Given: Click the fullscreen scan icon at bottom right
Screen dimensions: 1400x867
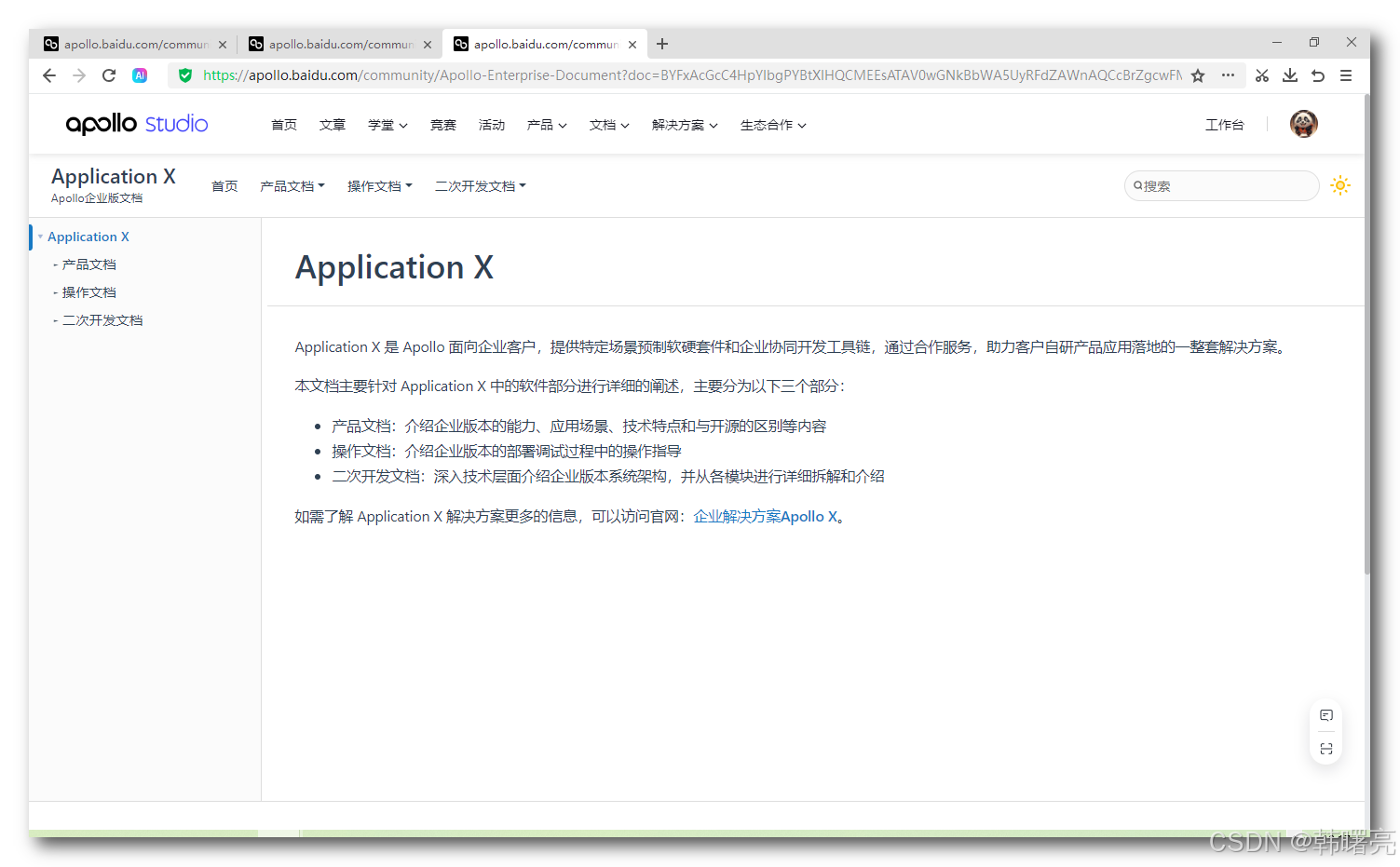Looking at the screenshot, I should (x=1326, y=749).
